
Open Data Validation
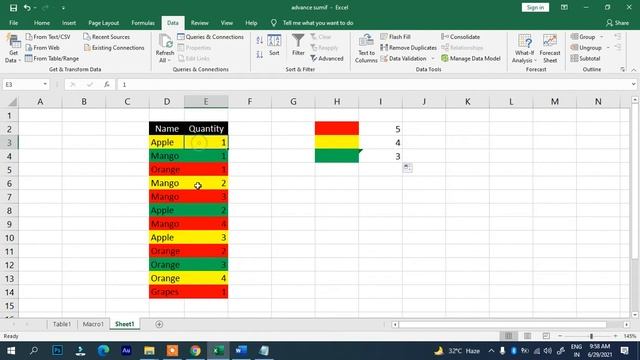click(x=404, y=58)
